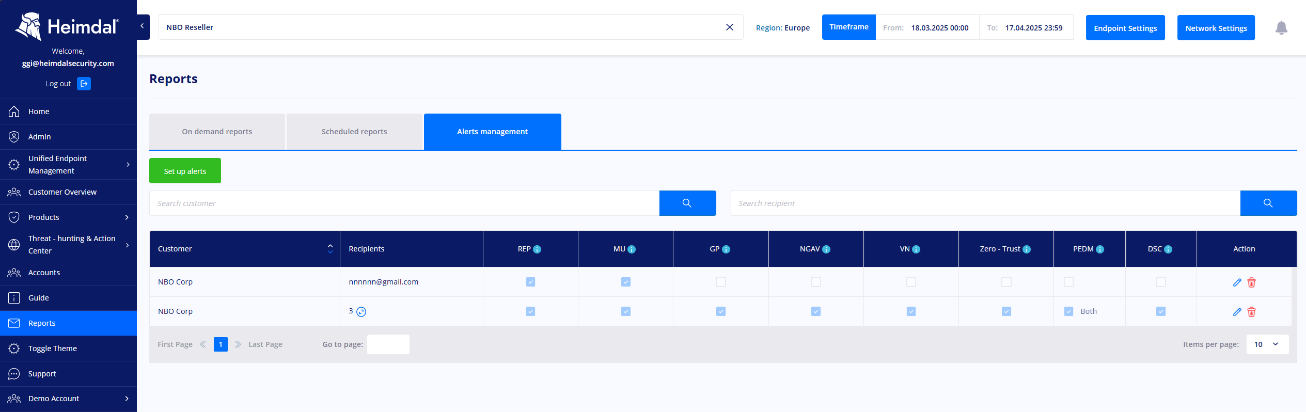The height and width of the screenshot is (412, 1306).
Task: Open Customer Overview in the sidebar
Action: click(68, 191)
